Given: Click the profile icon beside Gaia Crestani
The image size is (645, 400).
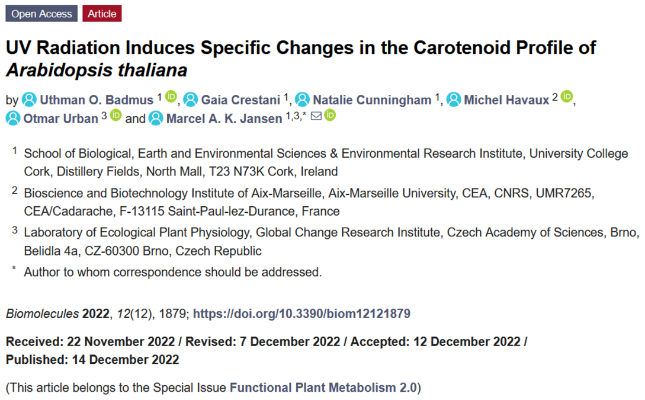Looking at the screenshot, I should click(x=194, y=99).
